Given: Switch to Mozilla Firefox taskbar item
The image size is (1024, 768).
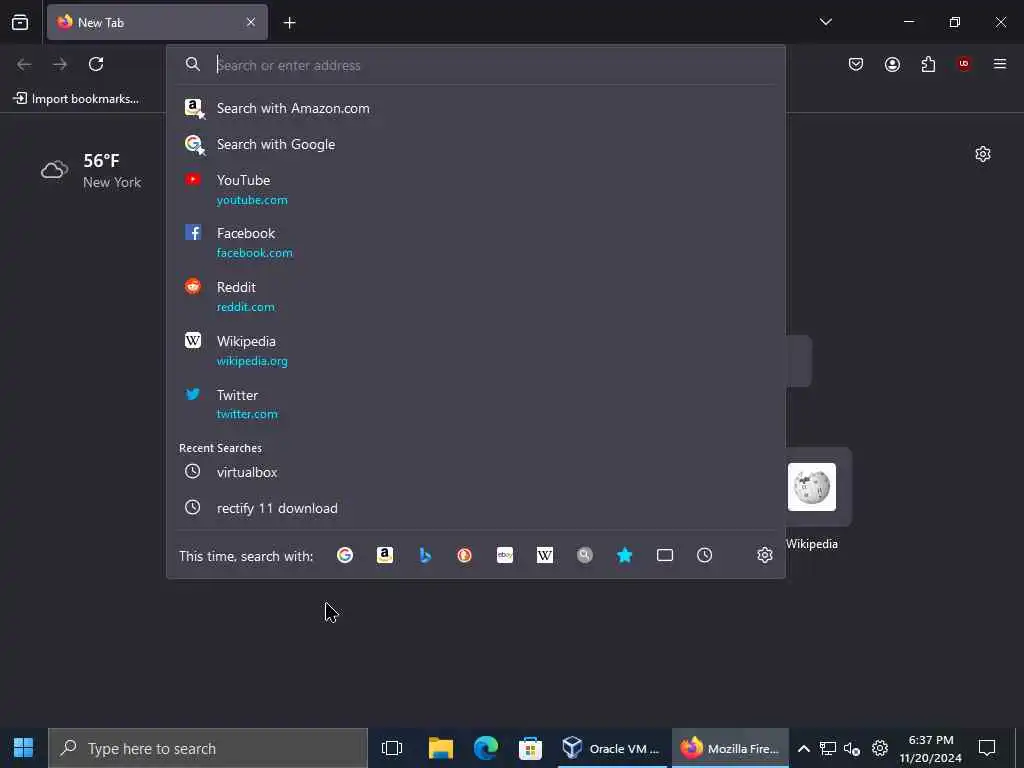Looking at the screenshot, I should [x=730, y=748].
